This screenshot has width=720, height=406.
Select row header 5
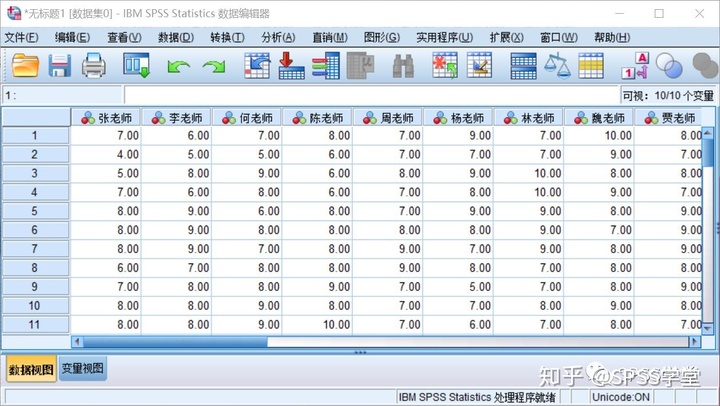35,211
